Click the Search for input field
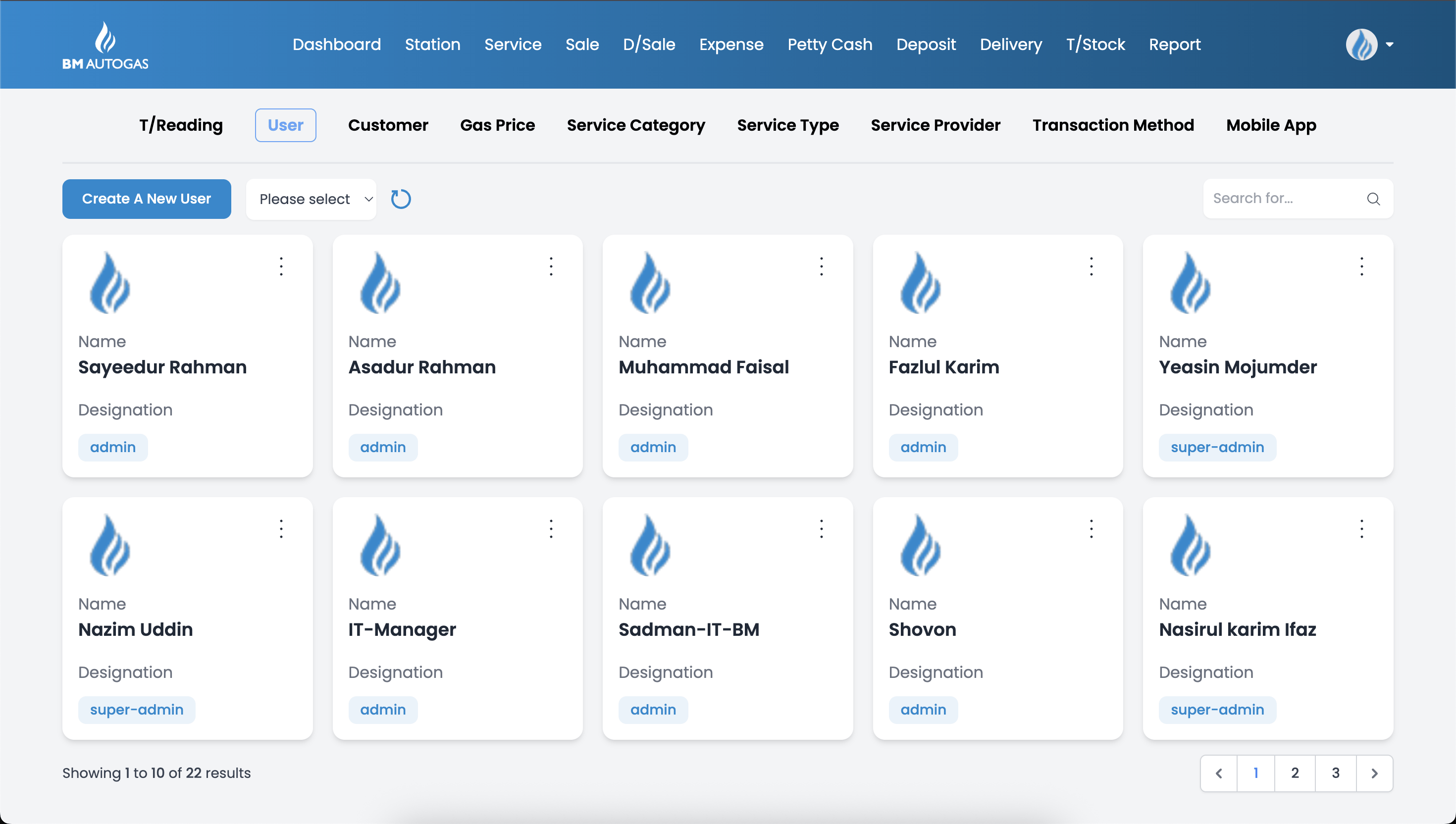Screen dimensions: 1456x824 click(1285, 199)
